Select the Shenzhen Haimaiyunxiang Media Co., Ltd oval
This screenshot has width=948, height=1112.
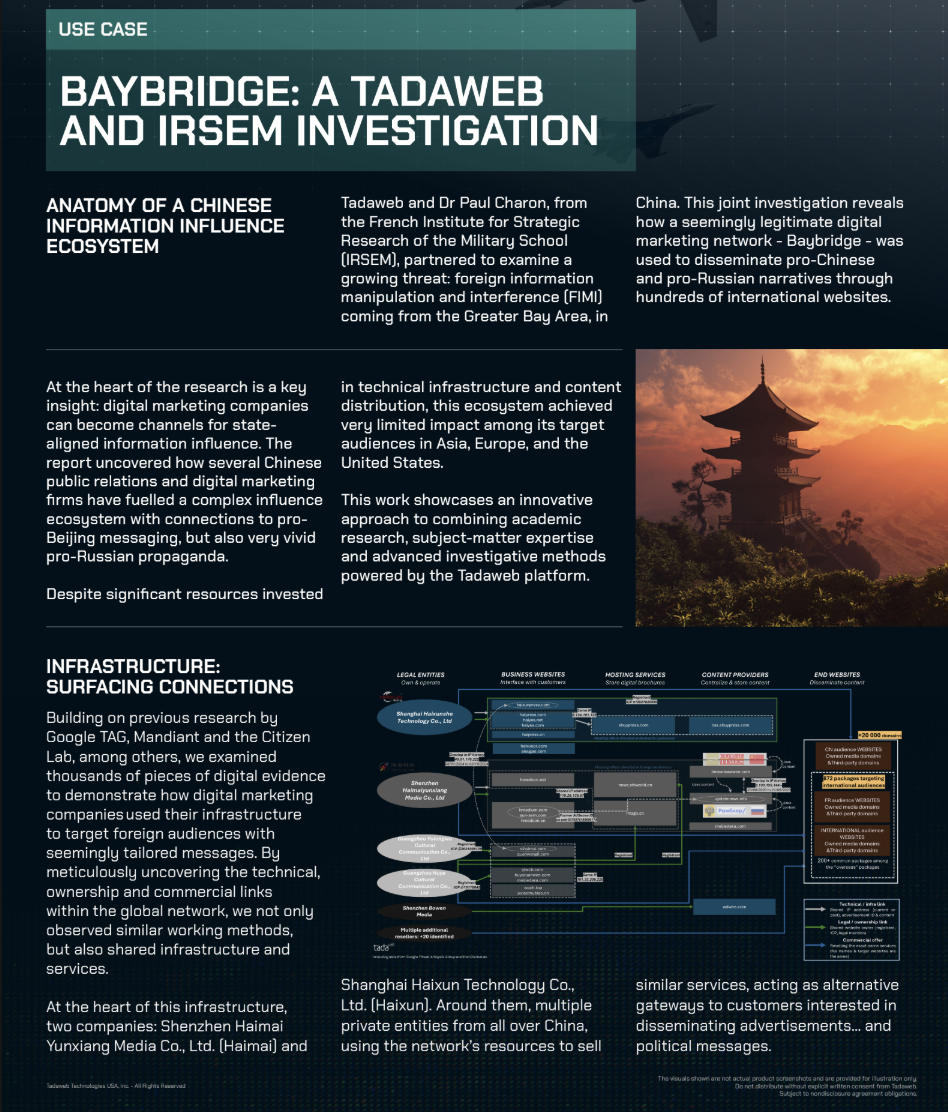click(x=424, y=790)
